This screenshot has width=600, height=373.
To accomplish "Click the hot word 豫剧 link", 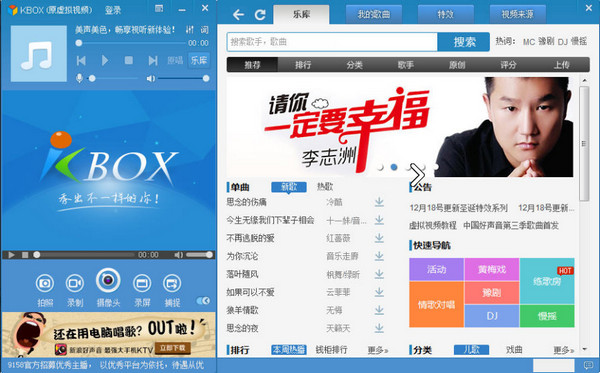I will (546, 41).
